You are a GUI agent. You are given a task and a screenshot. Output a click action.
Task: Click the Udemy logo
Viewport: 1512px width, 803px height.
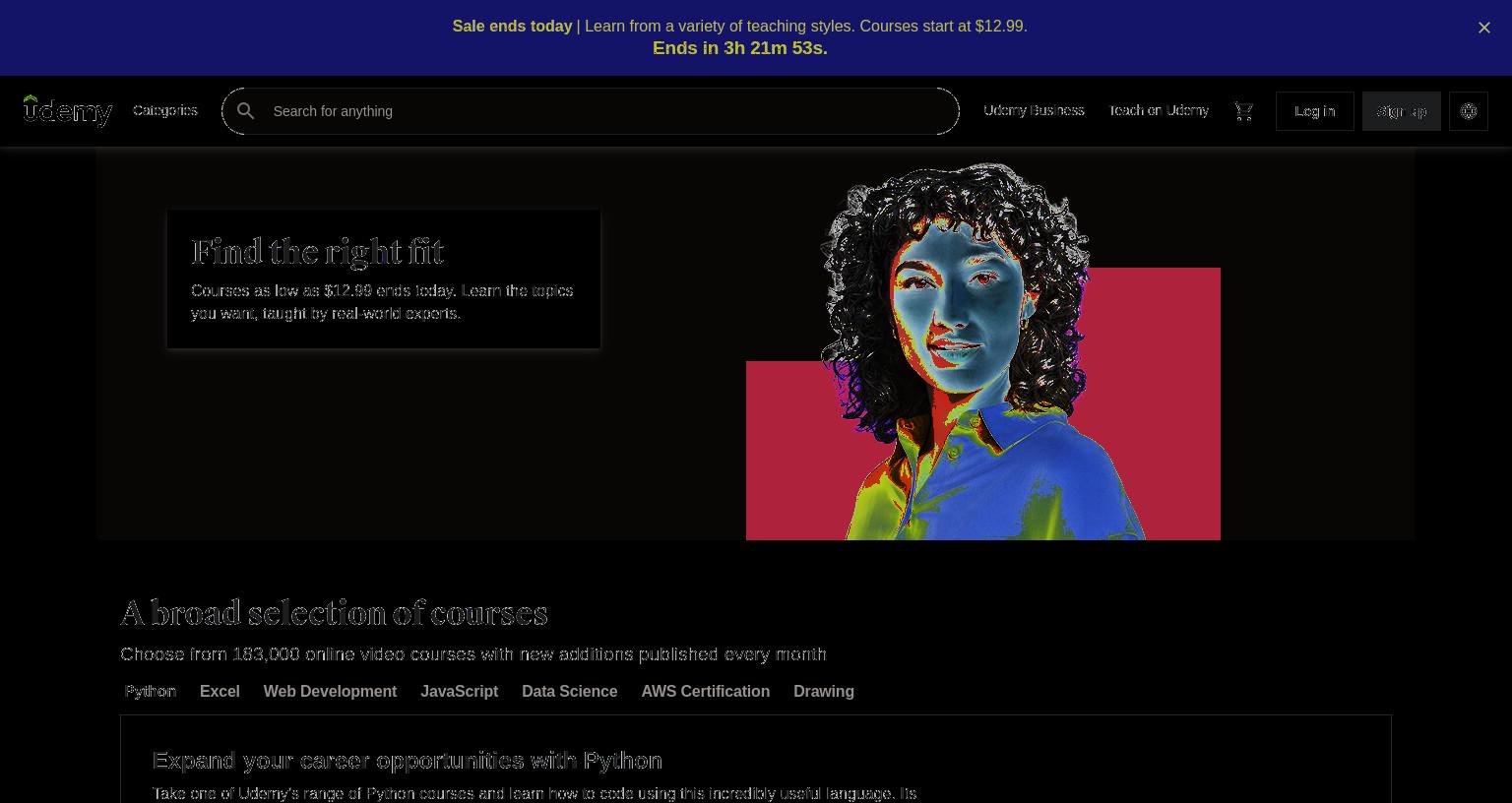[x=68, y=111]
